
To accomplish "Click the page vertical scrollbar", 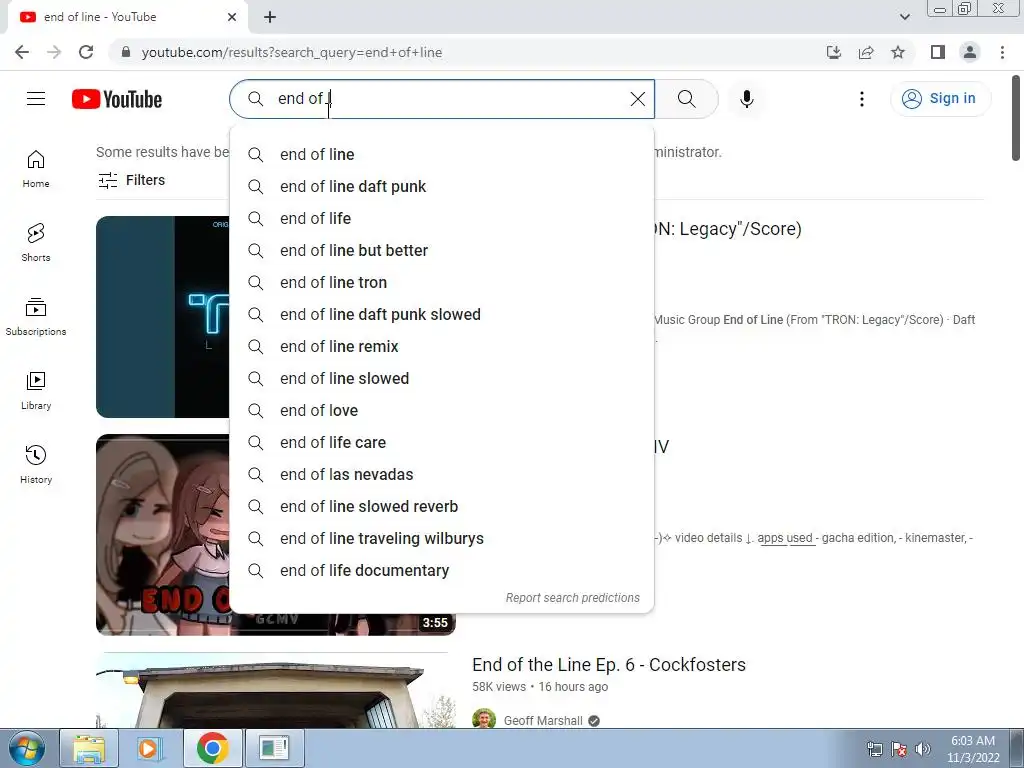I will click(x=1016, y=118).
